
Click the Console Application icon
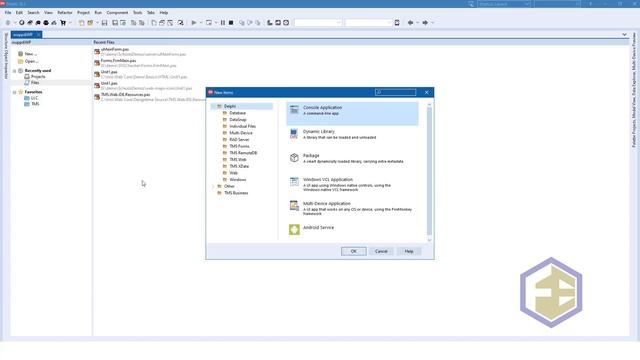(294, 109)
